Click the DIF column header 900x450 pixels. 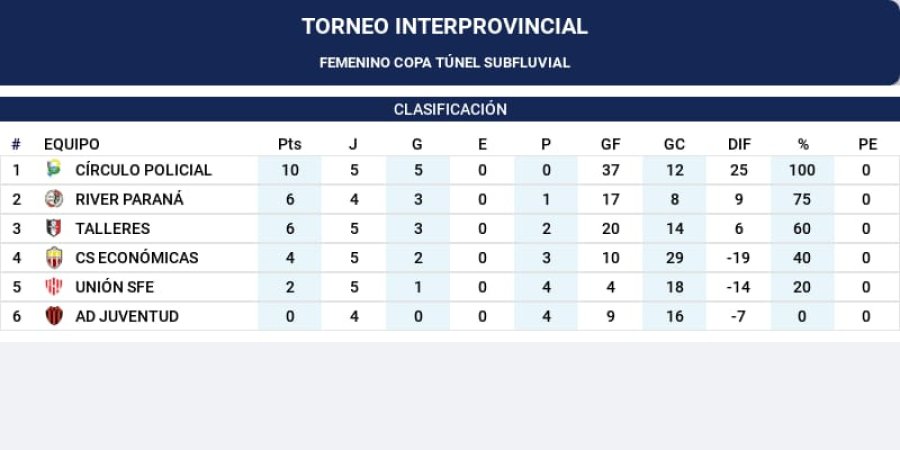click(739, 144)
